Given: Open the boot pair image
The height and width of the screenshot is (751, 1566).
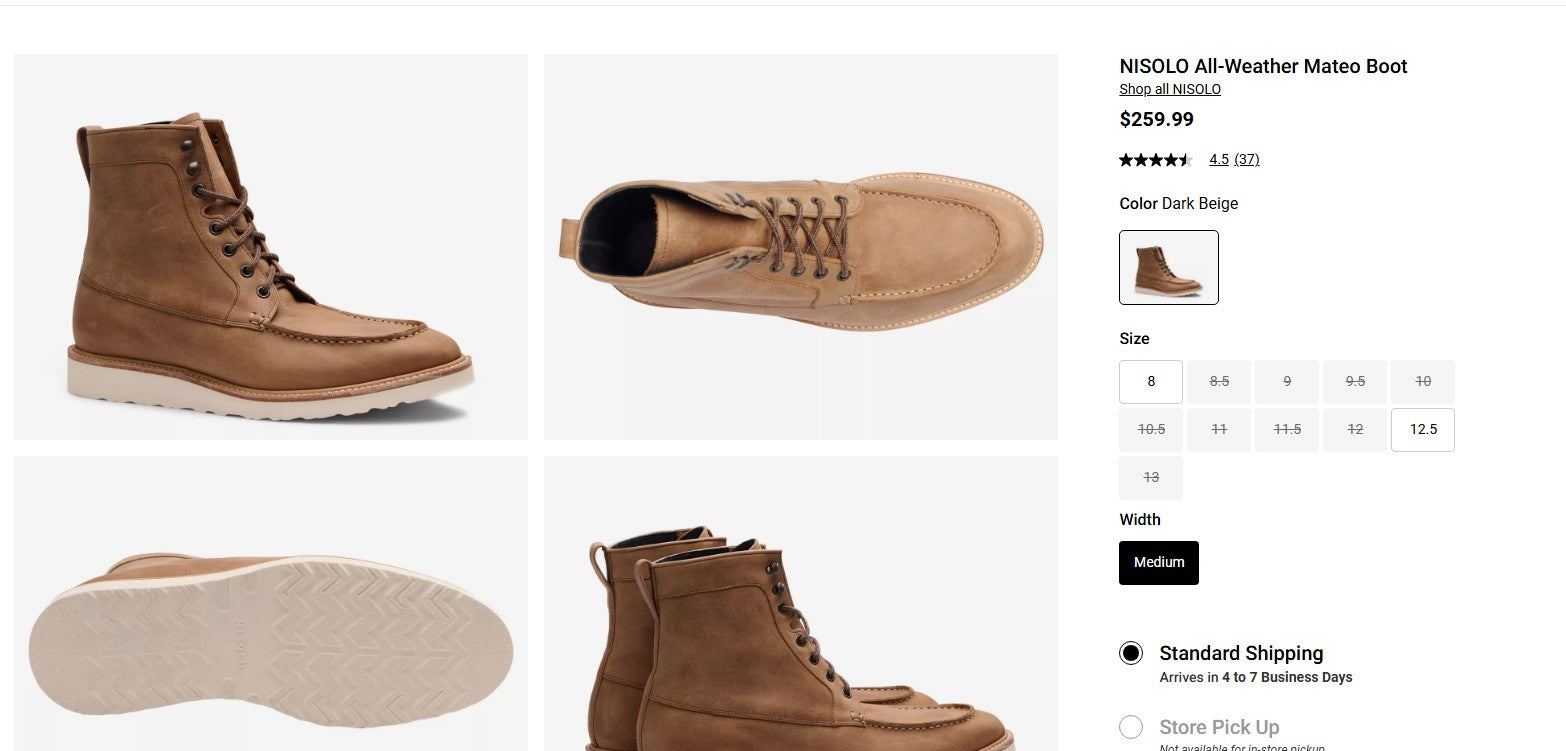Looking at the screenshot, I should pos(801,604).
